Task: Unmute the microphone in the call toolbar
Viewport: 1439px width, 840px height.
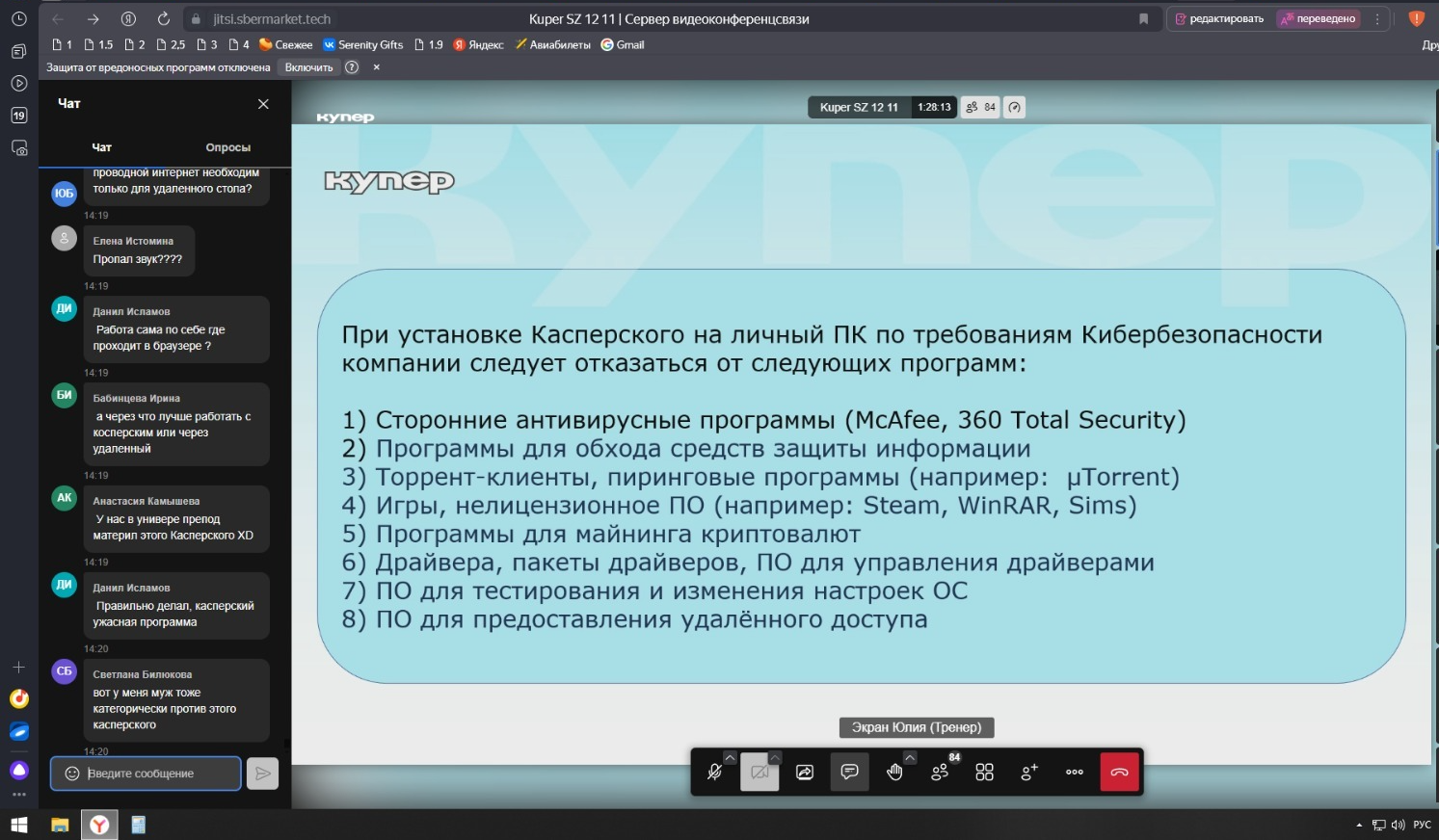Action: pyautogui.click(x=714, y=773)
